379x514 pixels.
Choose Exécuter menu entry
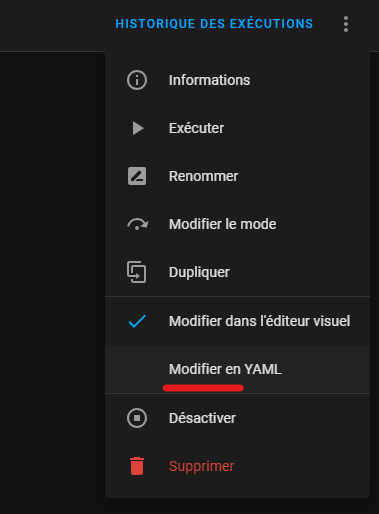(x=237, y=128)
